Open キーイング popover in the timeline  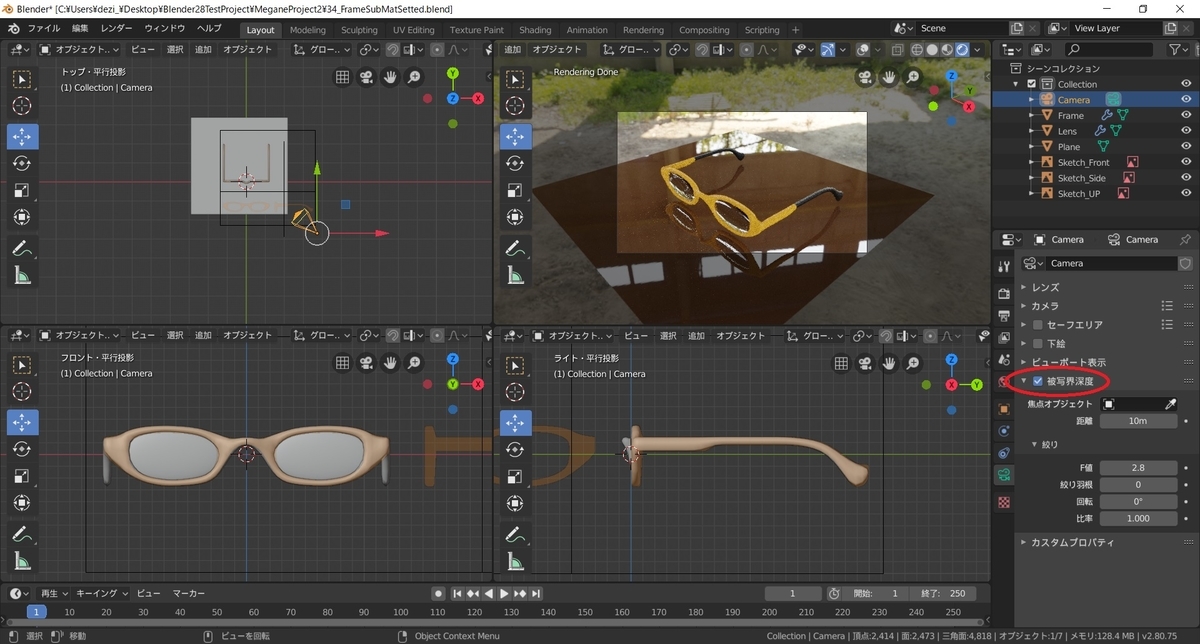[x=100, y=593]
